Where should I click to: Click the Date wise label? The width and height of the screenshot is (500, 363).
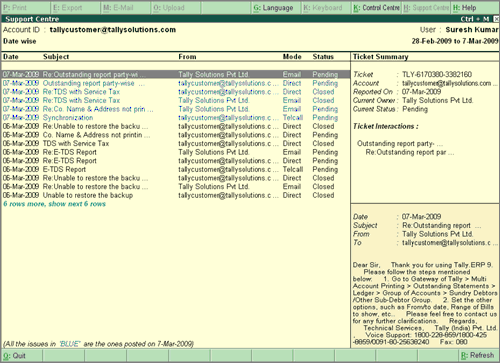20,41
